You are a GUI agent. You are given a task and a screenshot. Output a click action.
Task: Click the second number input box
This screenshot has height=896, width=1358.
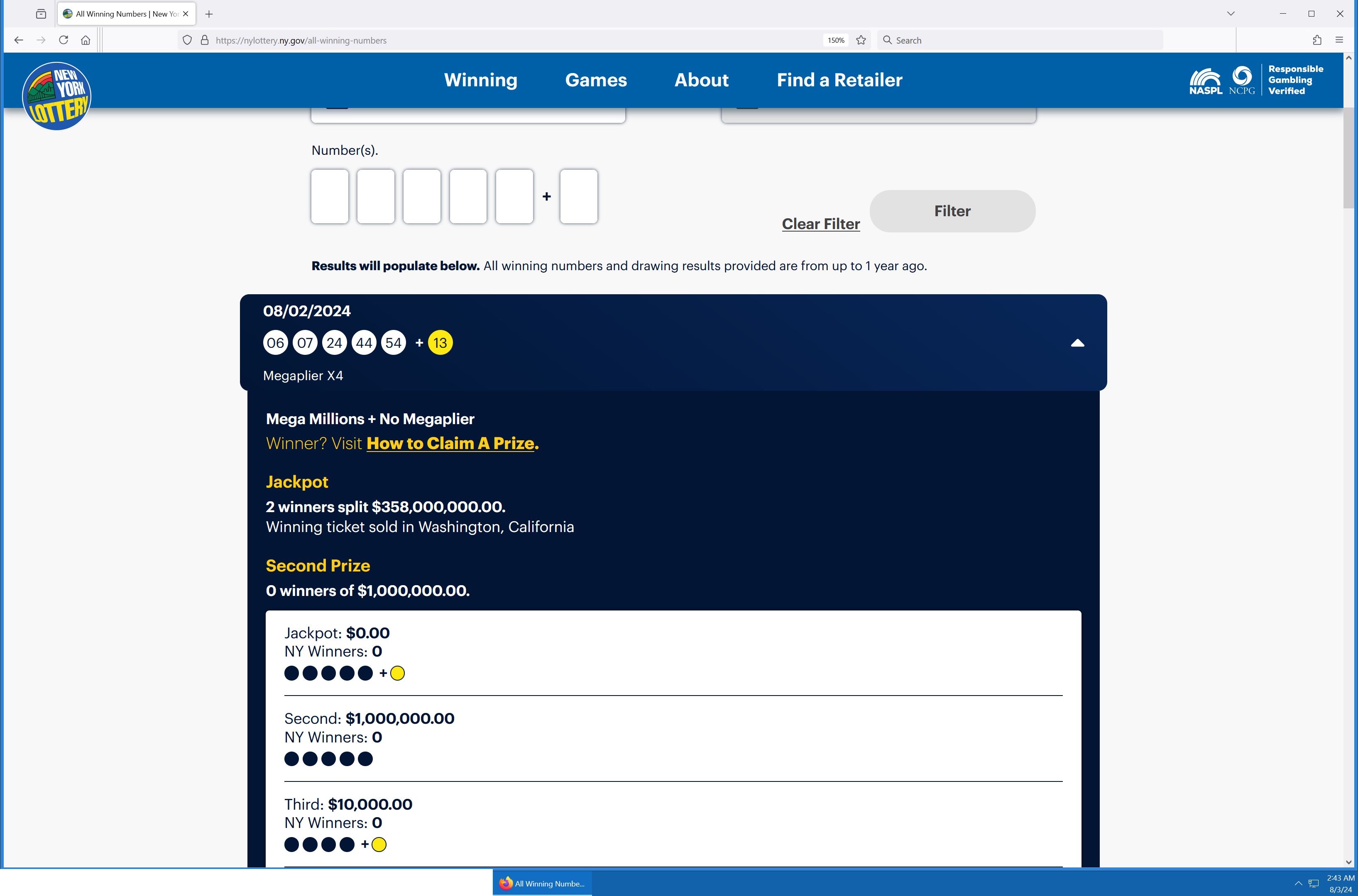[376, 196]
